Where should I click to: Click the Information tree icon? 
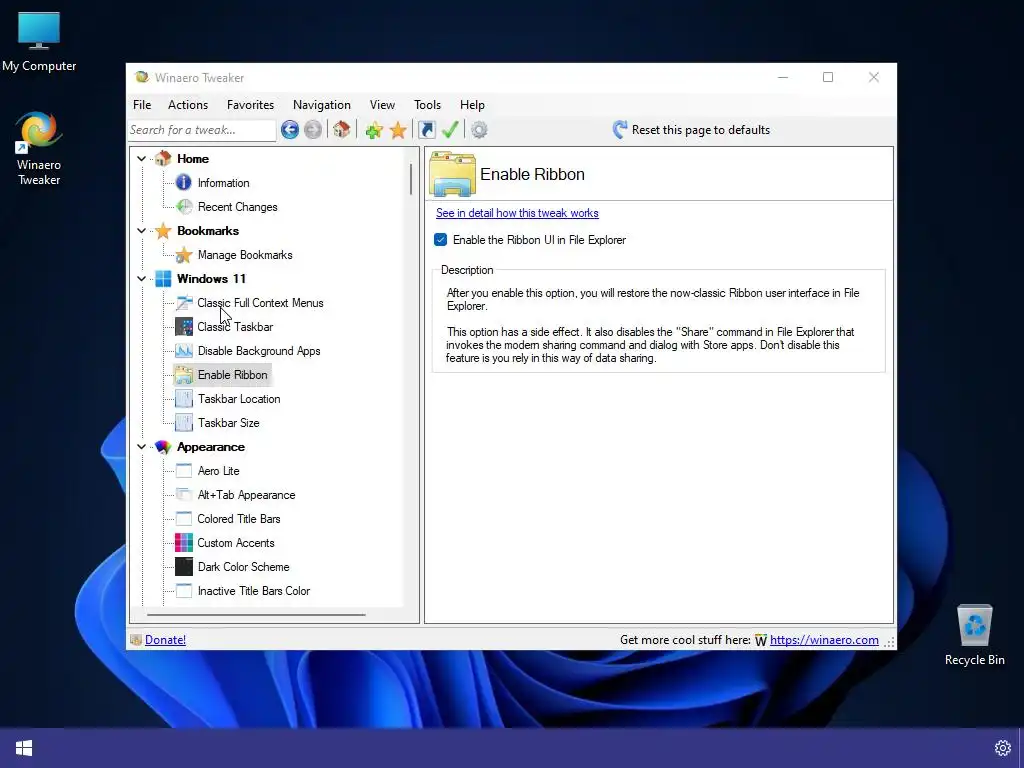click(184, 183)
